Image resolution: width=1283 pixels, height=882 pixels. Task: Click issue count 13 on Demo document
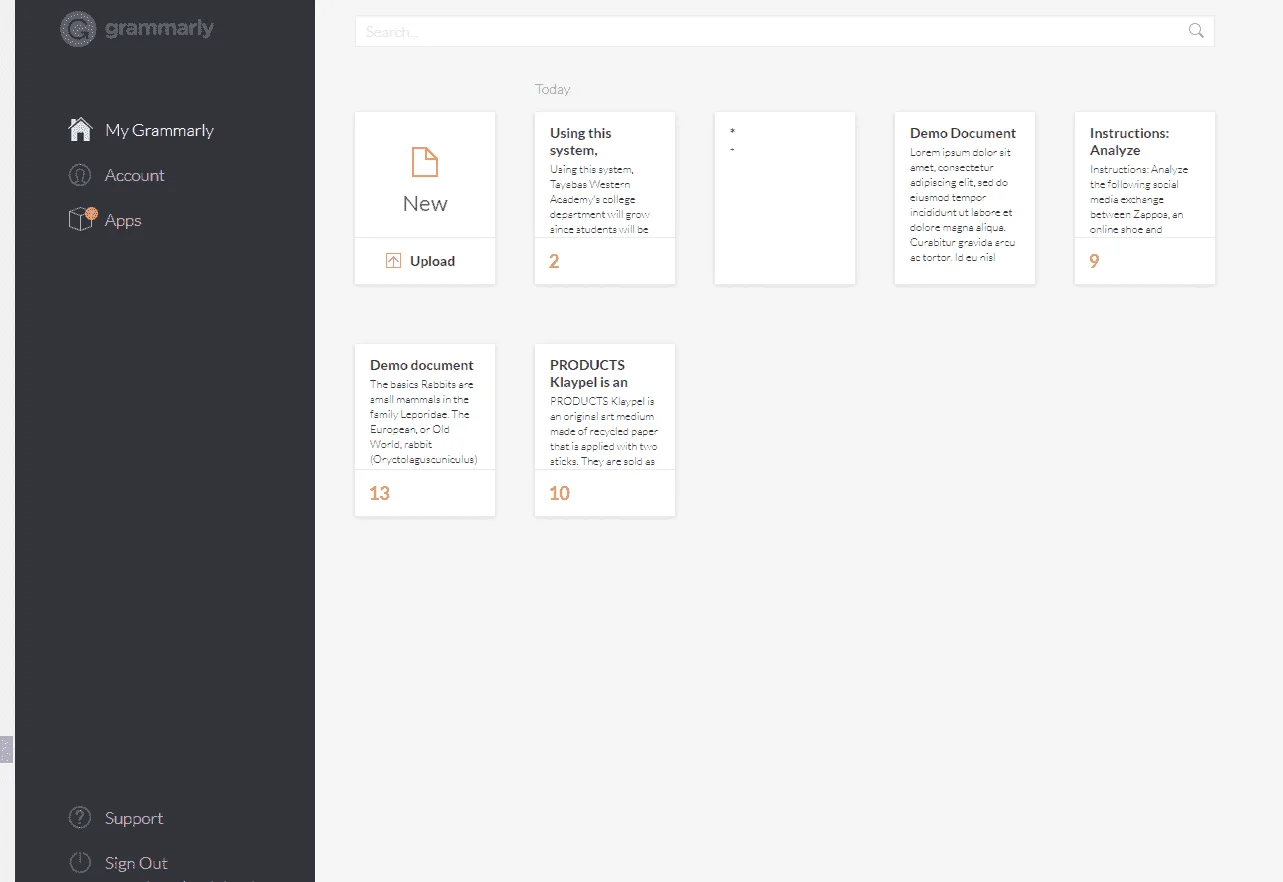click(x=379, y=494)
